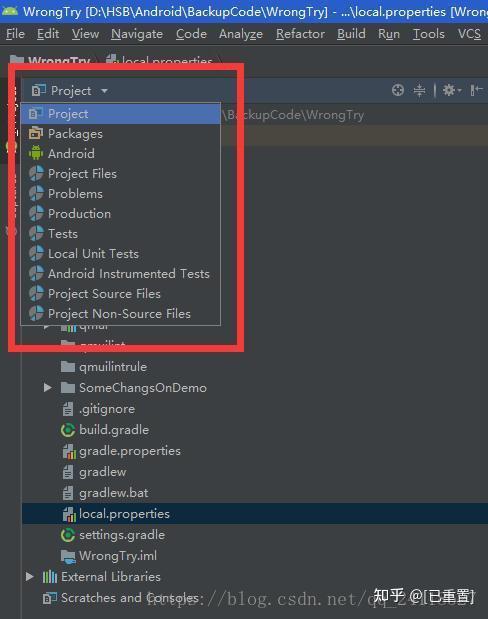Click the qmuilintrule folder icon
488x619 pixels.
[x=68, y=367]
